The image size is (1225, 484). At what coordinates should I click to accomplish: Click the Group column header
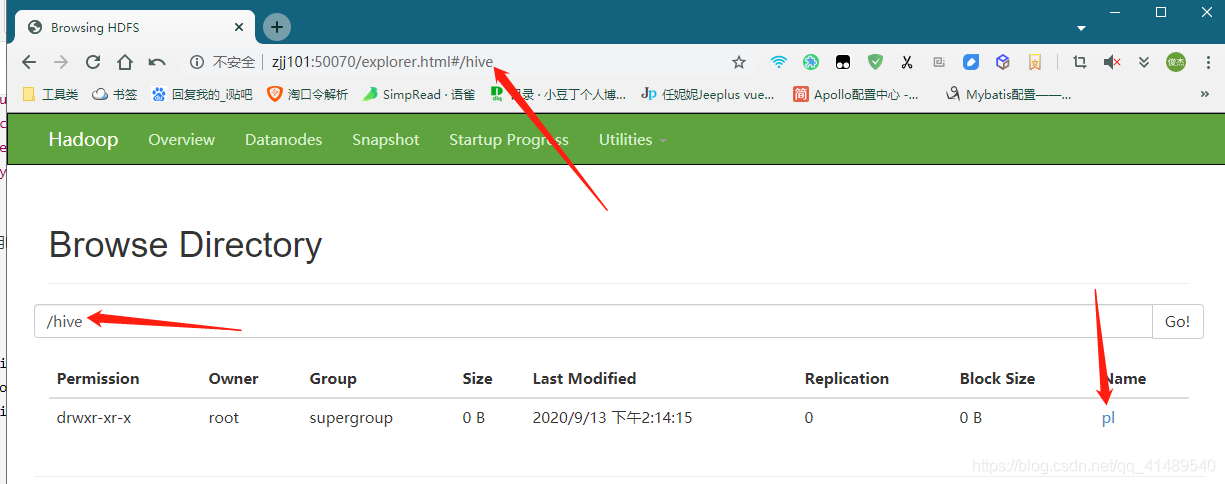click(x=333, y=379)
